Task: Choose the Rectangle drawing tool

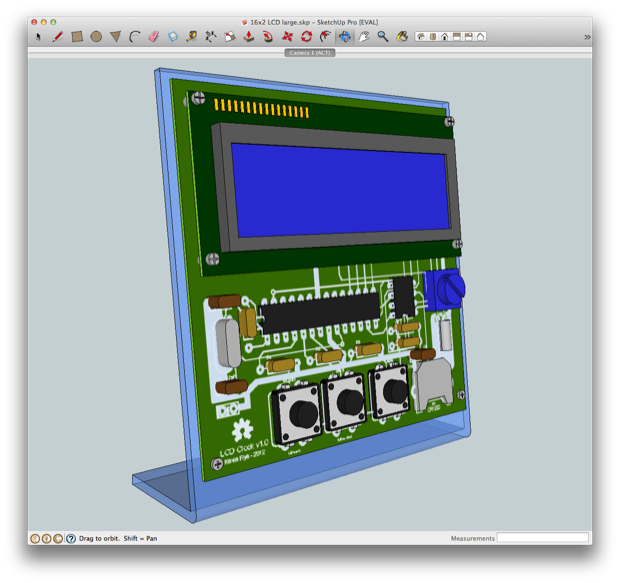Action: pyautogui.click(x=77, y=37)
